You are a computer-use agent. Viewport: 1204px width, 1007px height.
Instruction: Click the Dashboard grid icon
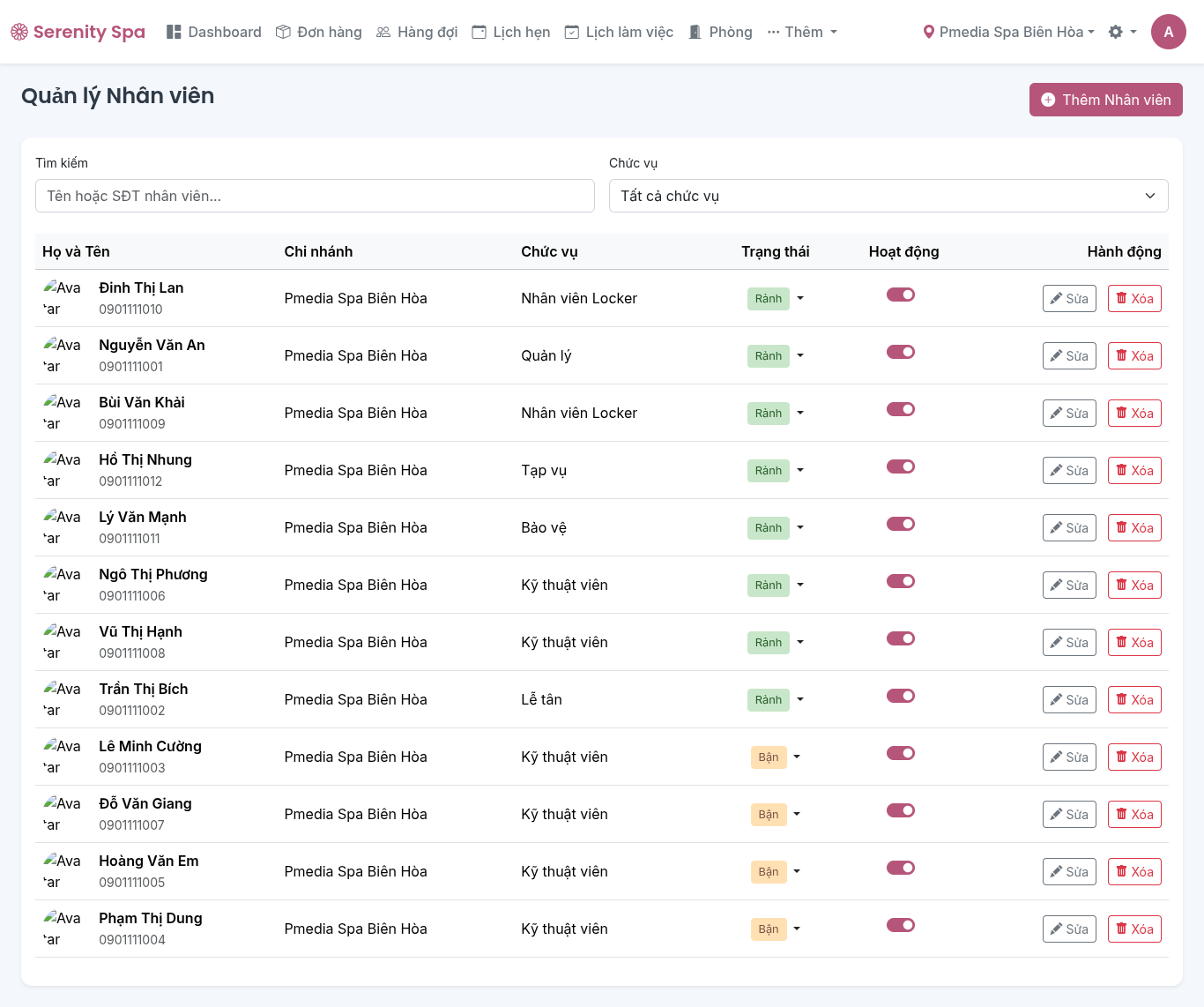tap(174, 33)
